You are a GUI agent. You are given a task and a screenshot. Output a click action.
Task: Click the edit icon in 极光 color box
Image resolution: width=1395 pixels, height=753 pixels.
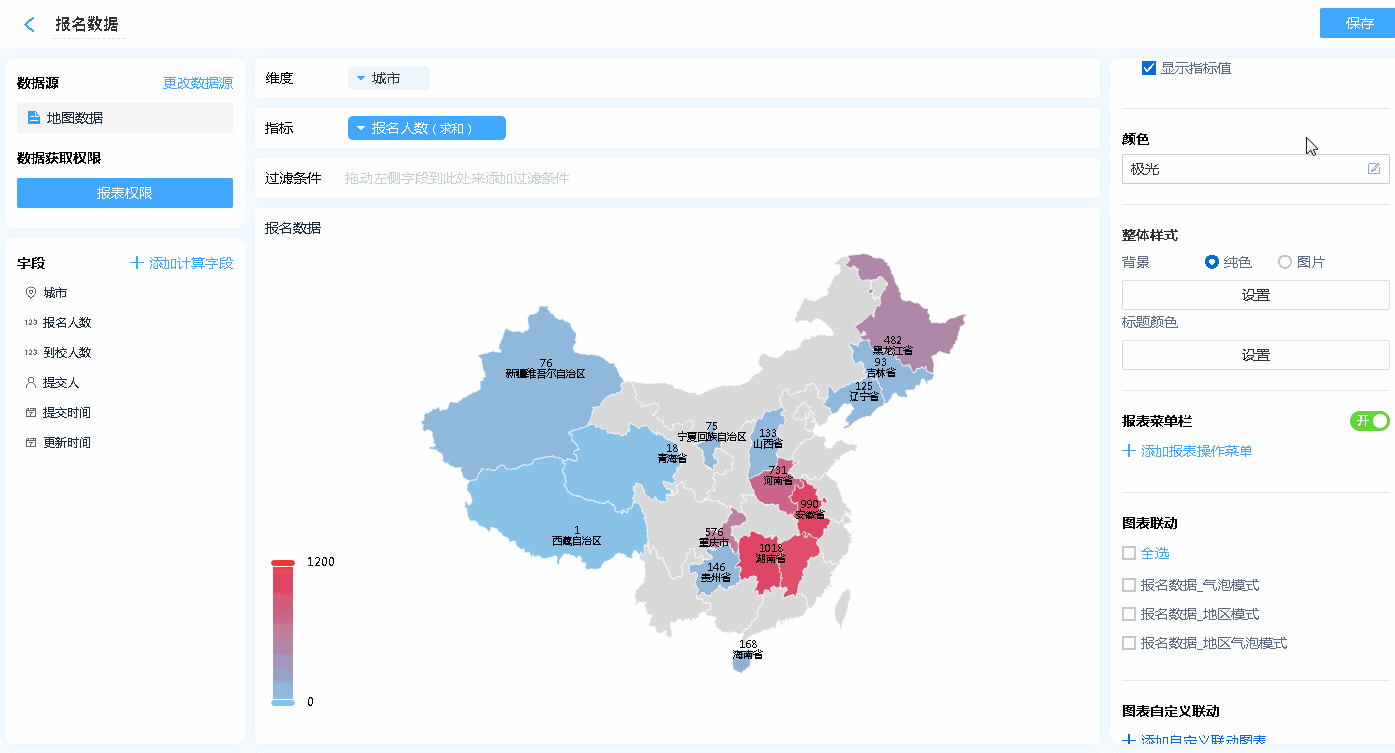click(x=1374, y=169)
